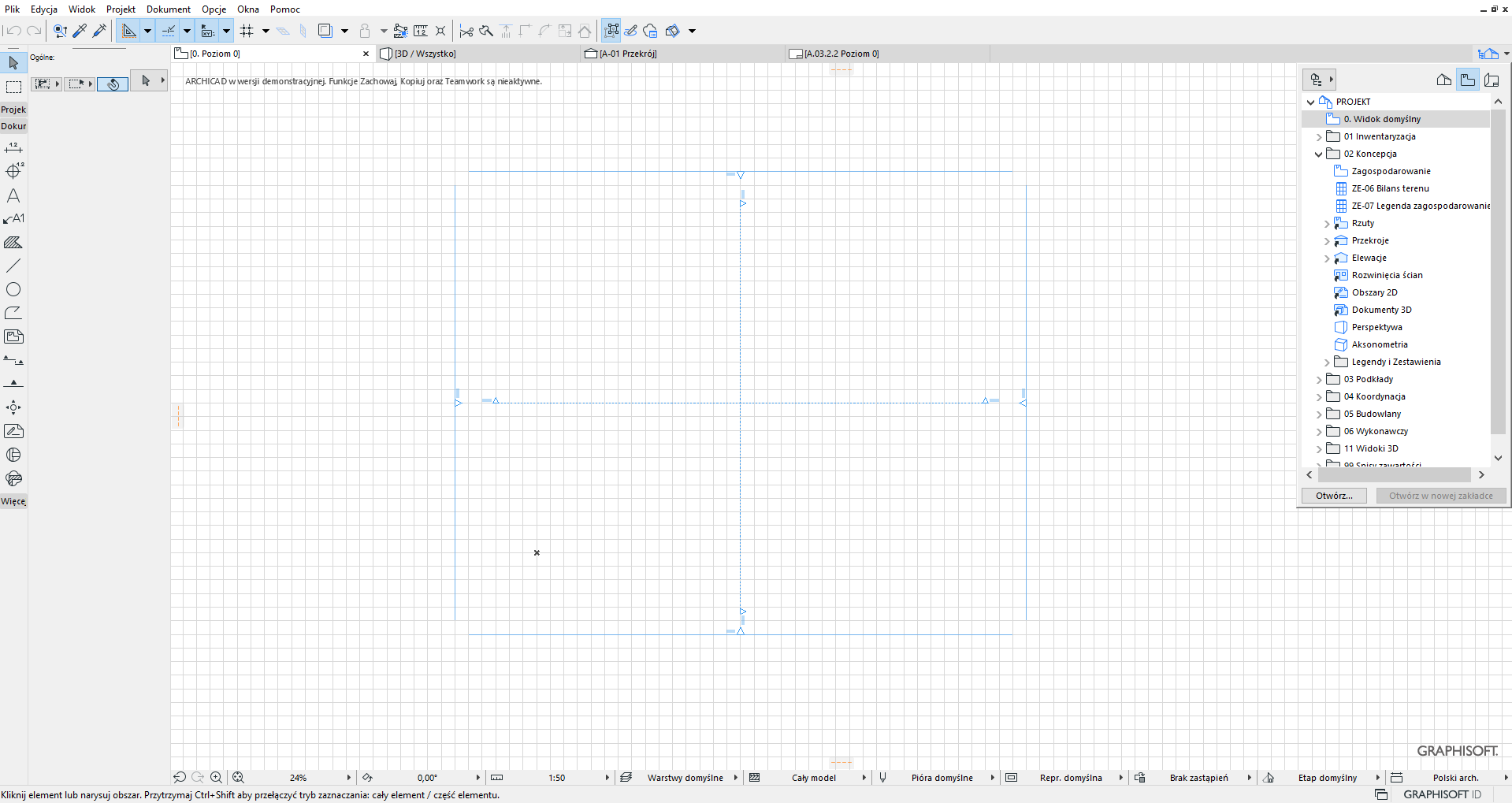Expand the 01 Inwentaryzacja folder
Screen dimensions: 1512x803
(x=1319, y=137)
